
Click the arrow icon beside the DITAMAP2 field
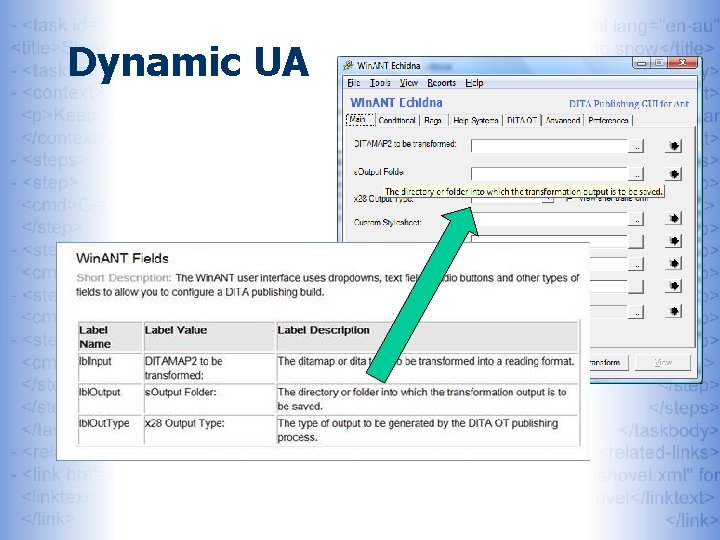tap(674, 146)
